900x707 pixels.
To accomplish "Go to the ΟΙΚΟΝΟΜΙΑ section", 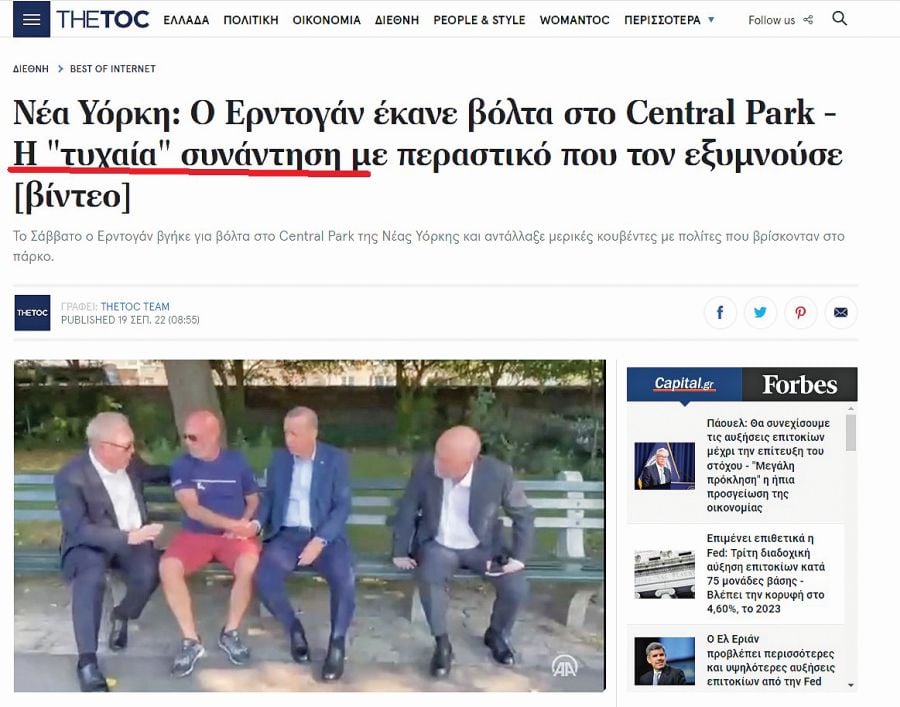I will [327, 20].
